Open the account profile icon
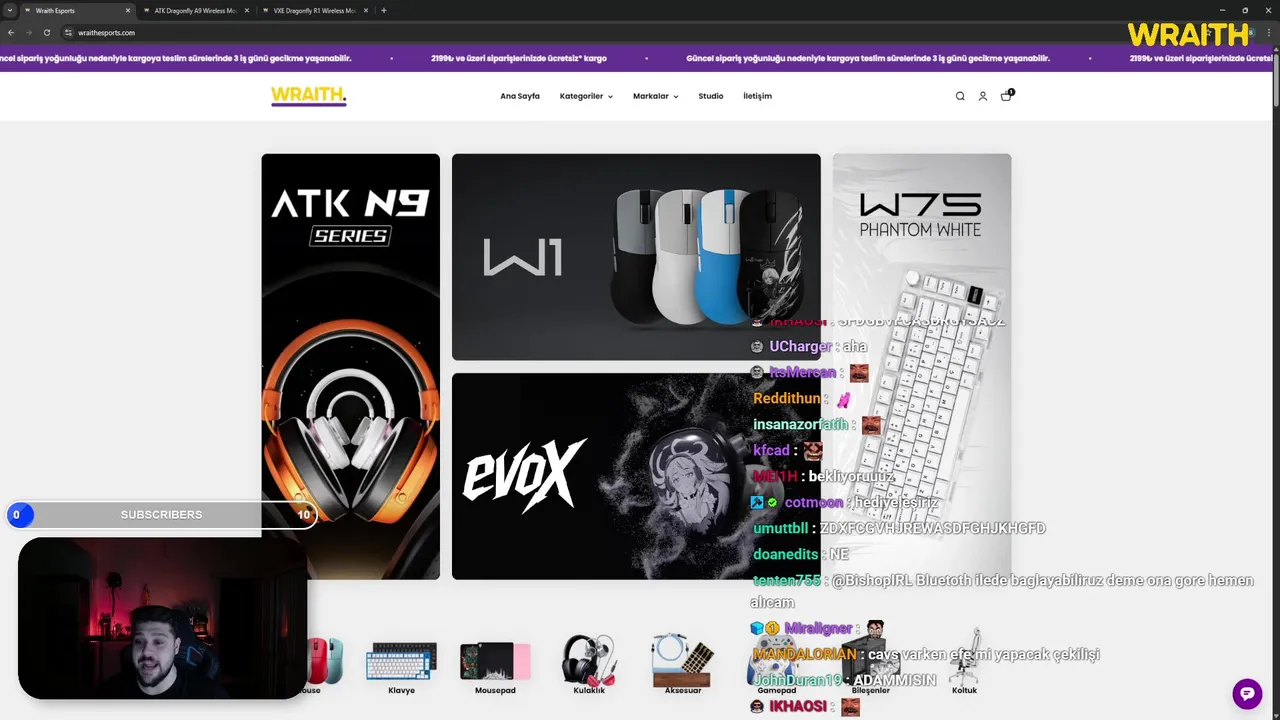This screenshot has width=1280, height=720. pyautogui.click(x=983, y=96)
